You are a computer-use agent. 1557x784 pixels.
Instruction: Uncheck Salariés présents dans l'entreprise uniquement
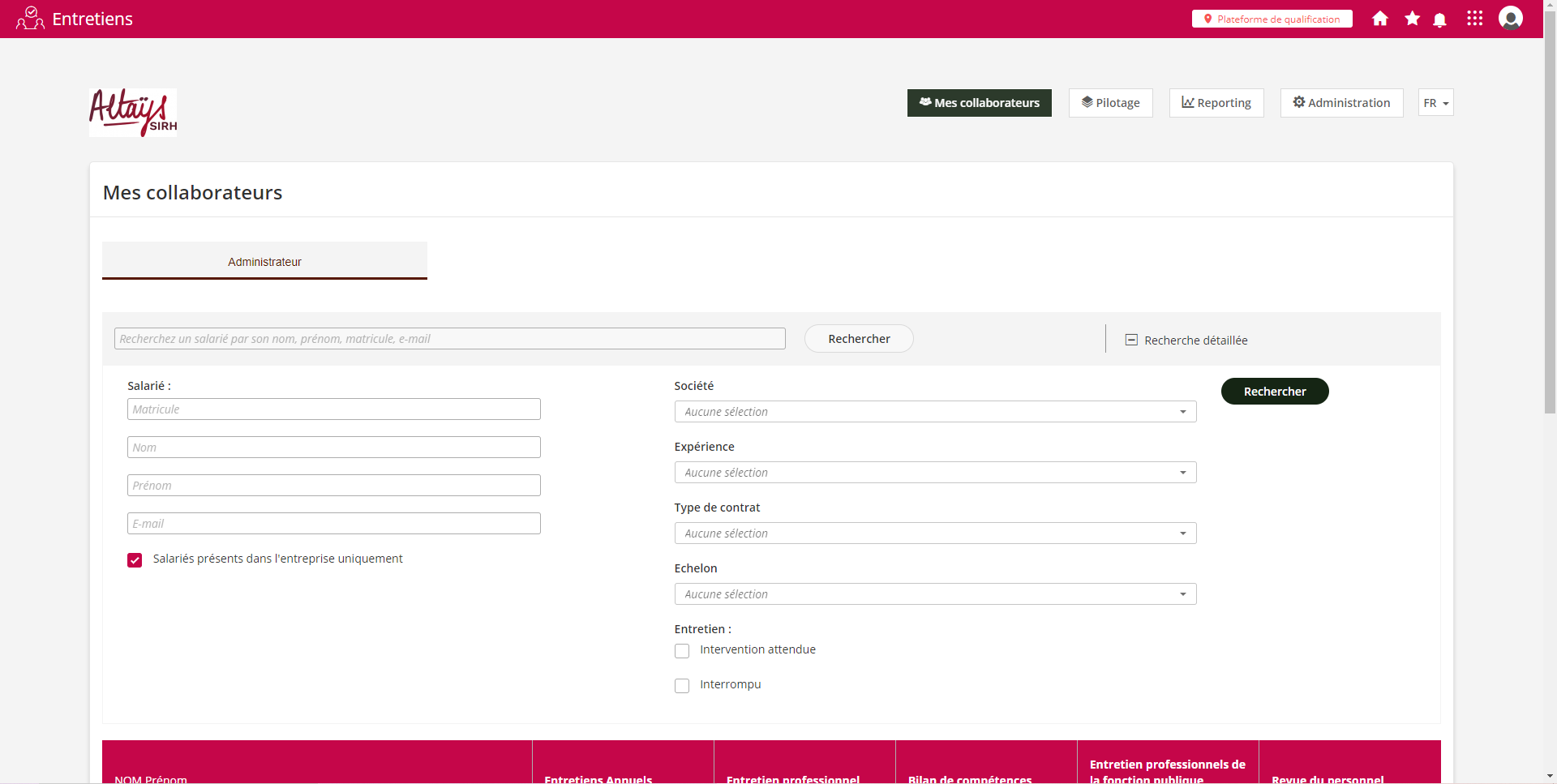(x=135, y=560)
